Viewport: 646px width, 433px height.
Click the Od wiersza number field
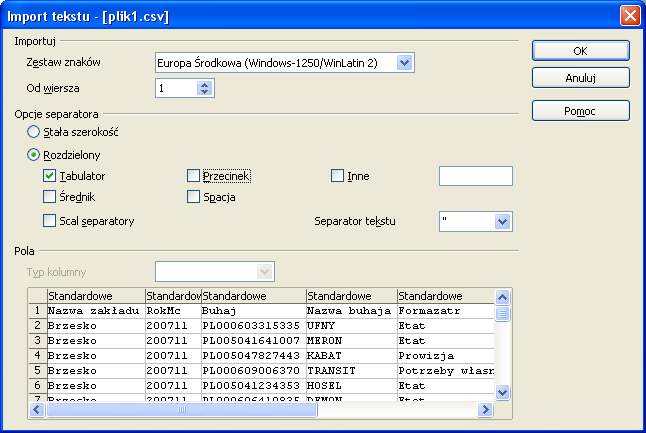[177, 88]
